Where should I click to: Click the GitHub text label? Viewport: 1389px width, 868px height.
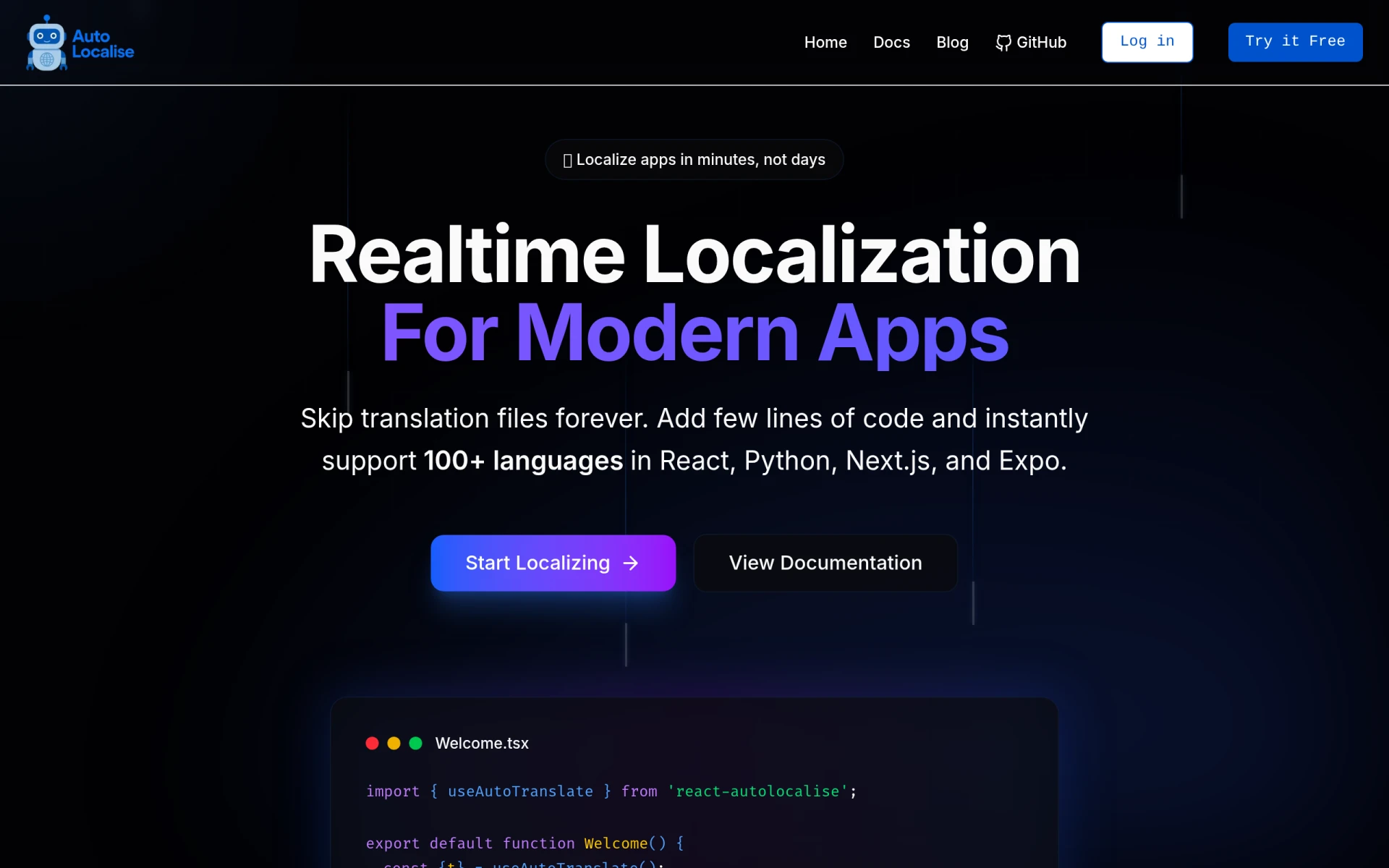click(1041, 43)
